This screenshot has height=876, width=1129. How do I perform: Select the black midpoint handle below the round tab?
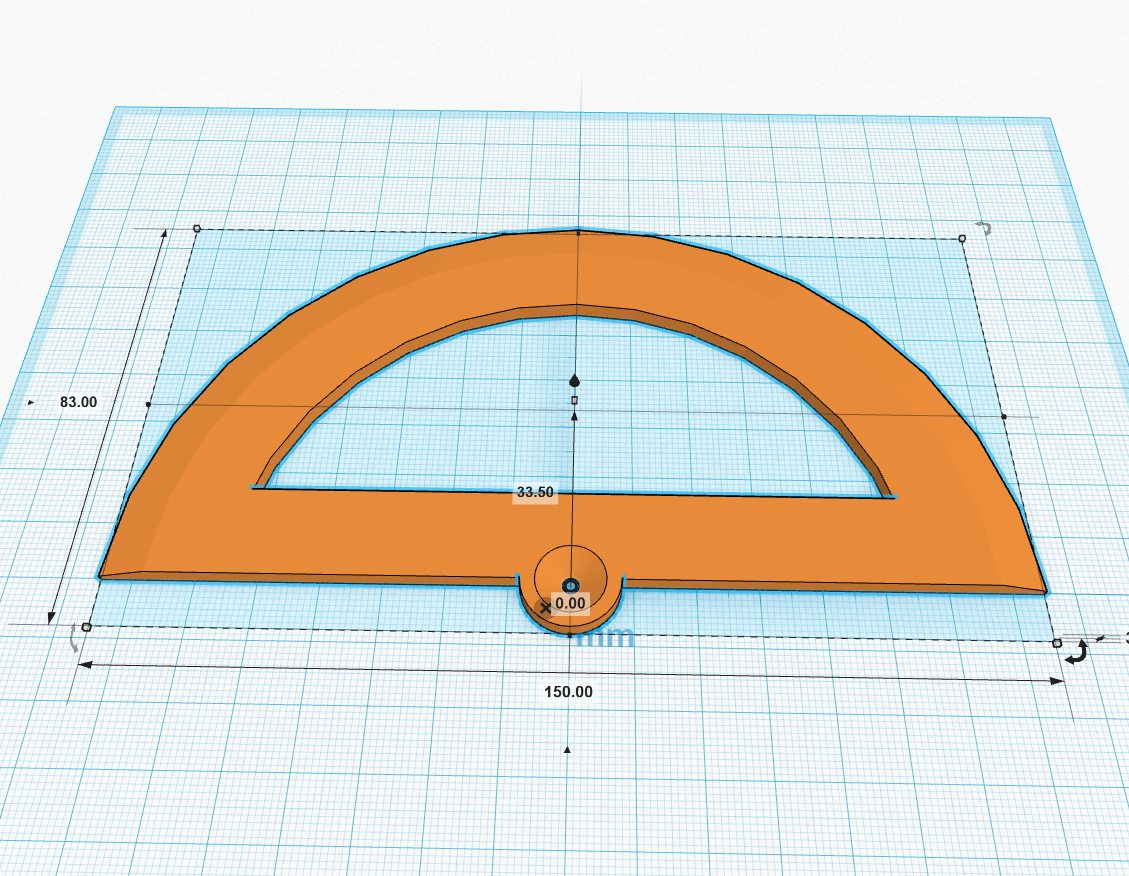570,636
